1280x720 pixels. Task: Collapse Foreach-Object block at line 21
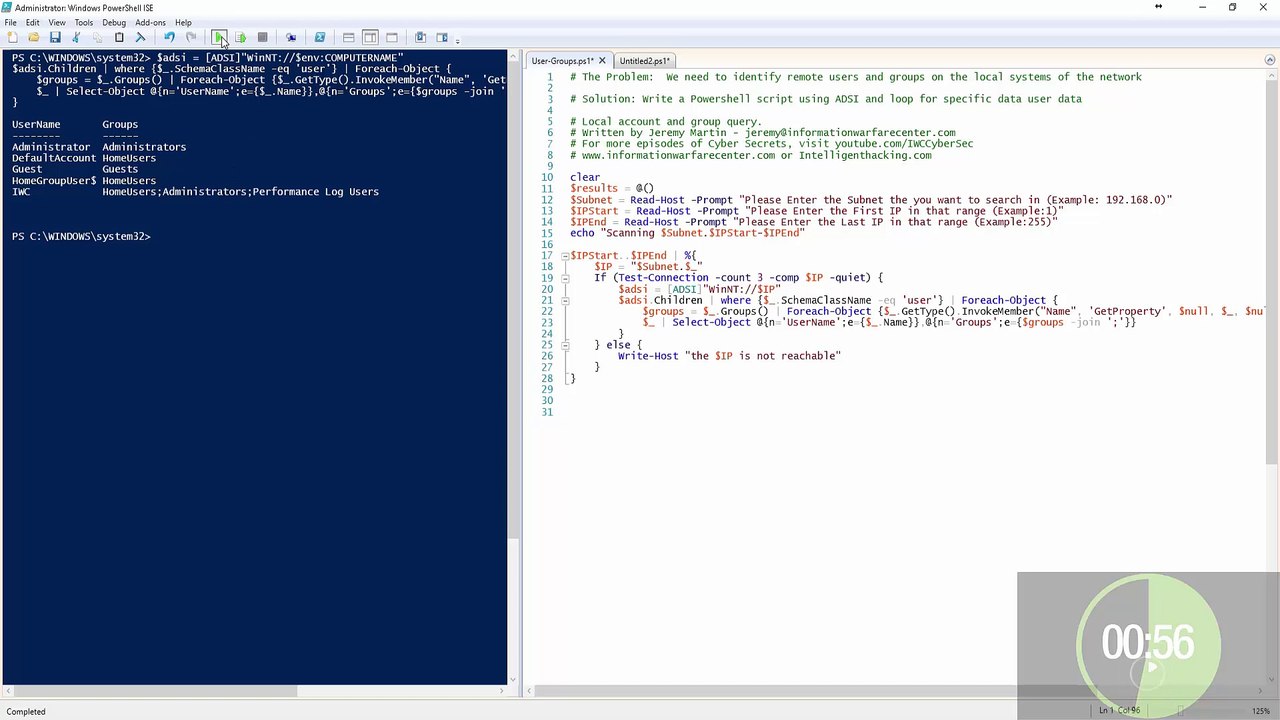tap(565, 300)
